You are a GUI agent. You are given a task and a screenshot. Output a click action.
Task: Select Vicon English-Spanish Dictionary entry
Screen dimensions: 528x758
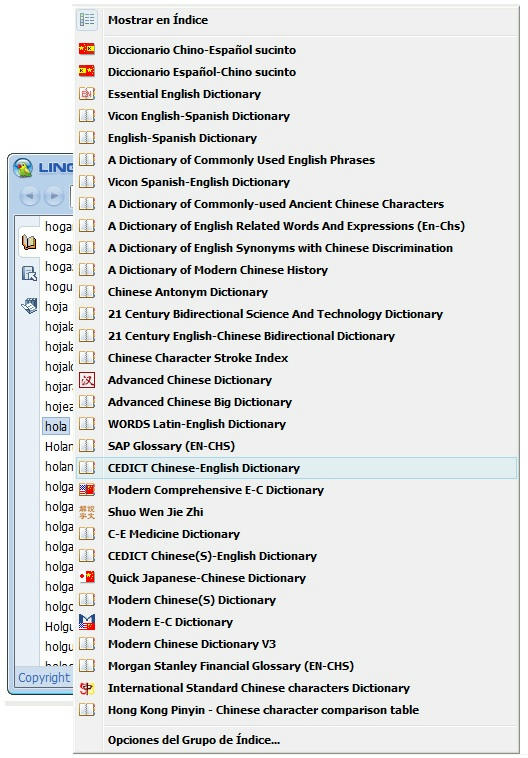pyautogui.click(x=296, y=116)
